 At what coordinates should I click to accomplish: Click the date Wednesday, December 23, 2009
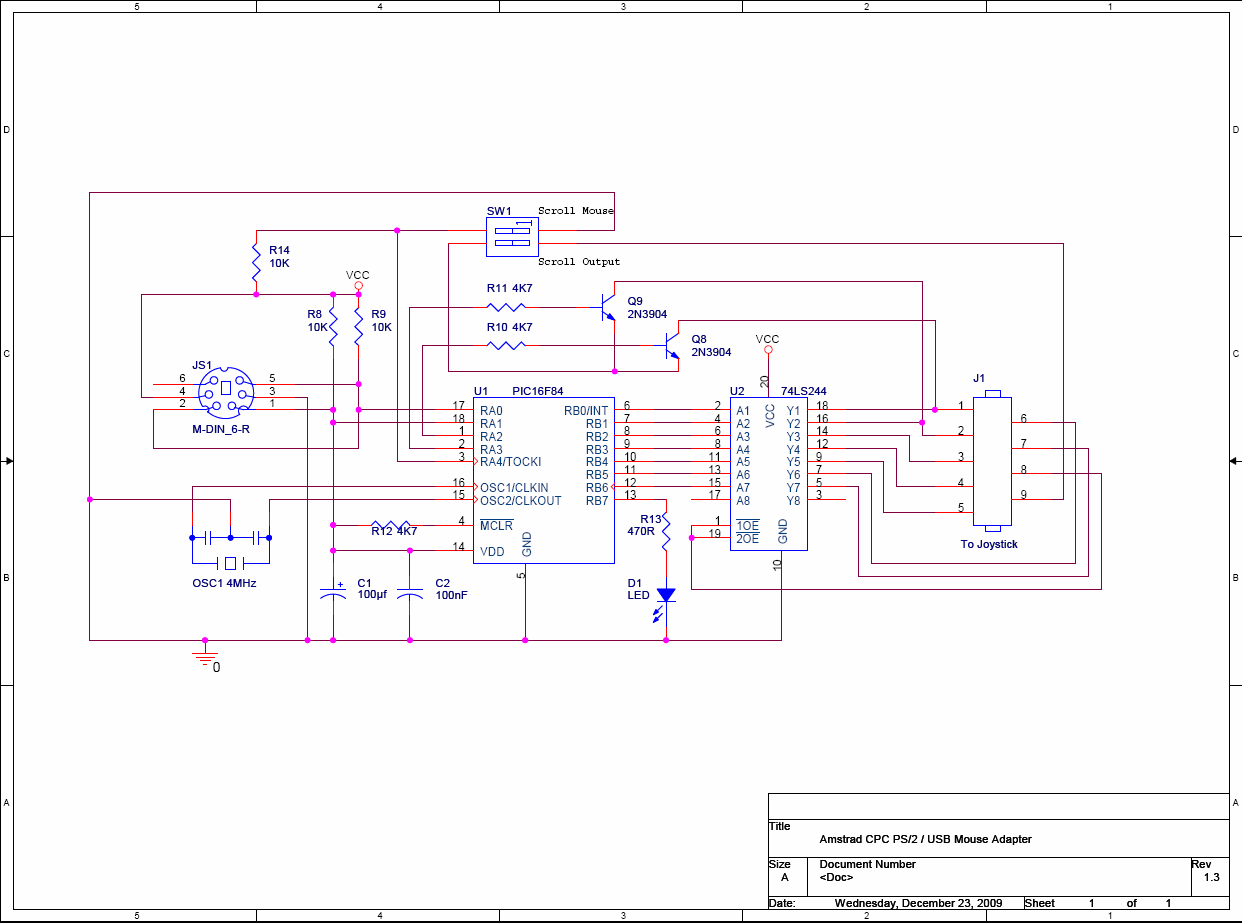(x=918, y=903)
